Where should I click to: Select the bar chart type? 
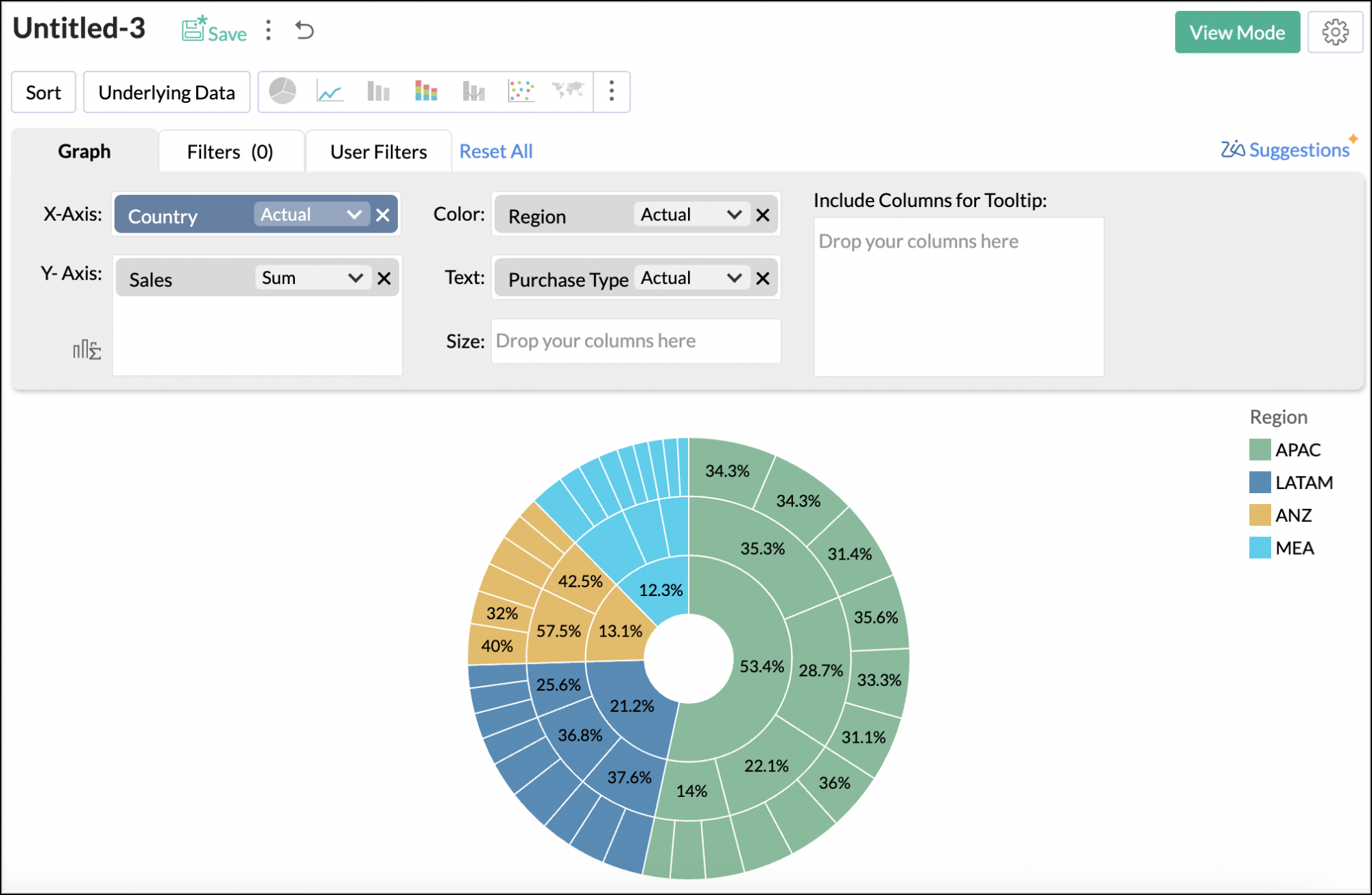pos(377,91)
